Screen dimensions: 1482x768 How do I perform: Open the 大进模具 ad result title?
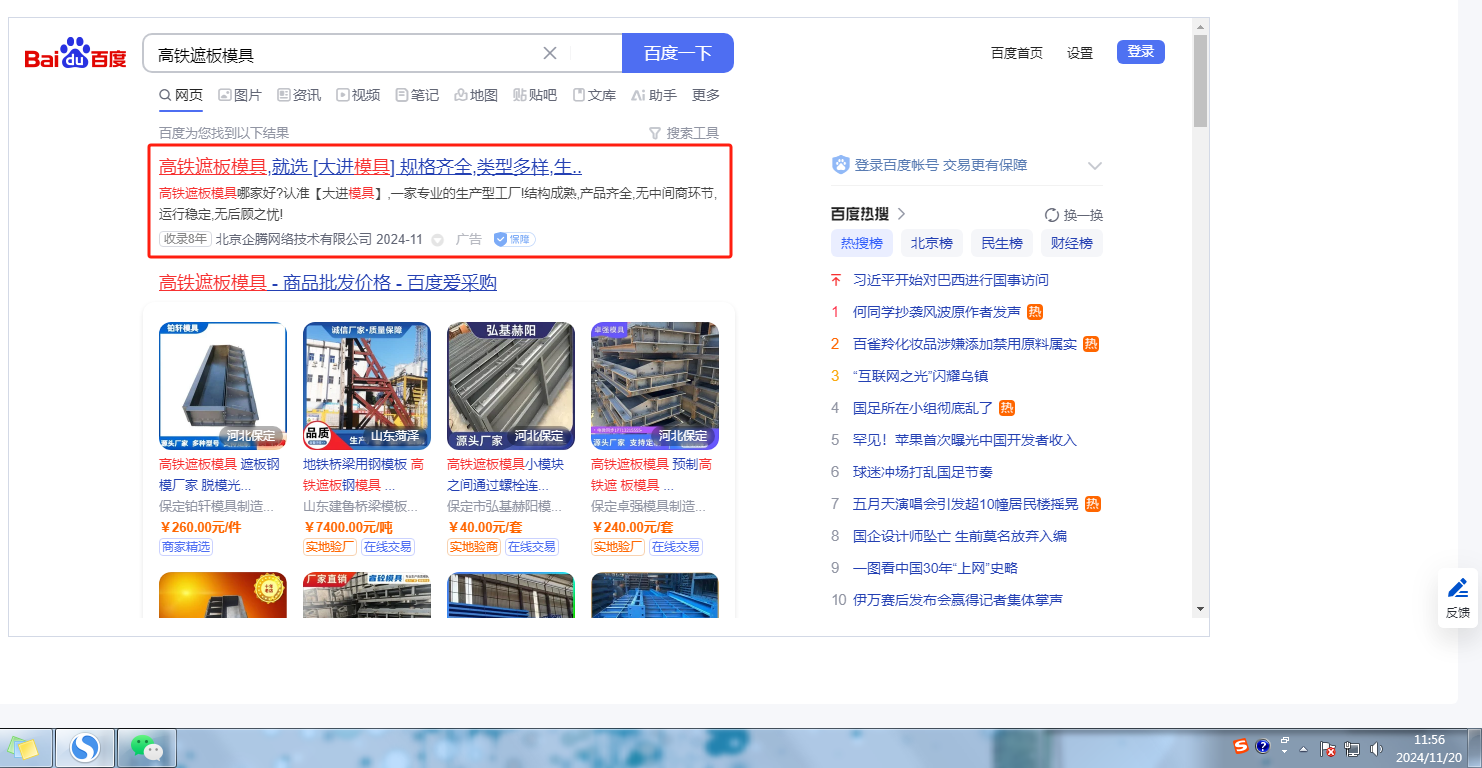(x=370, y=167)
